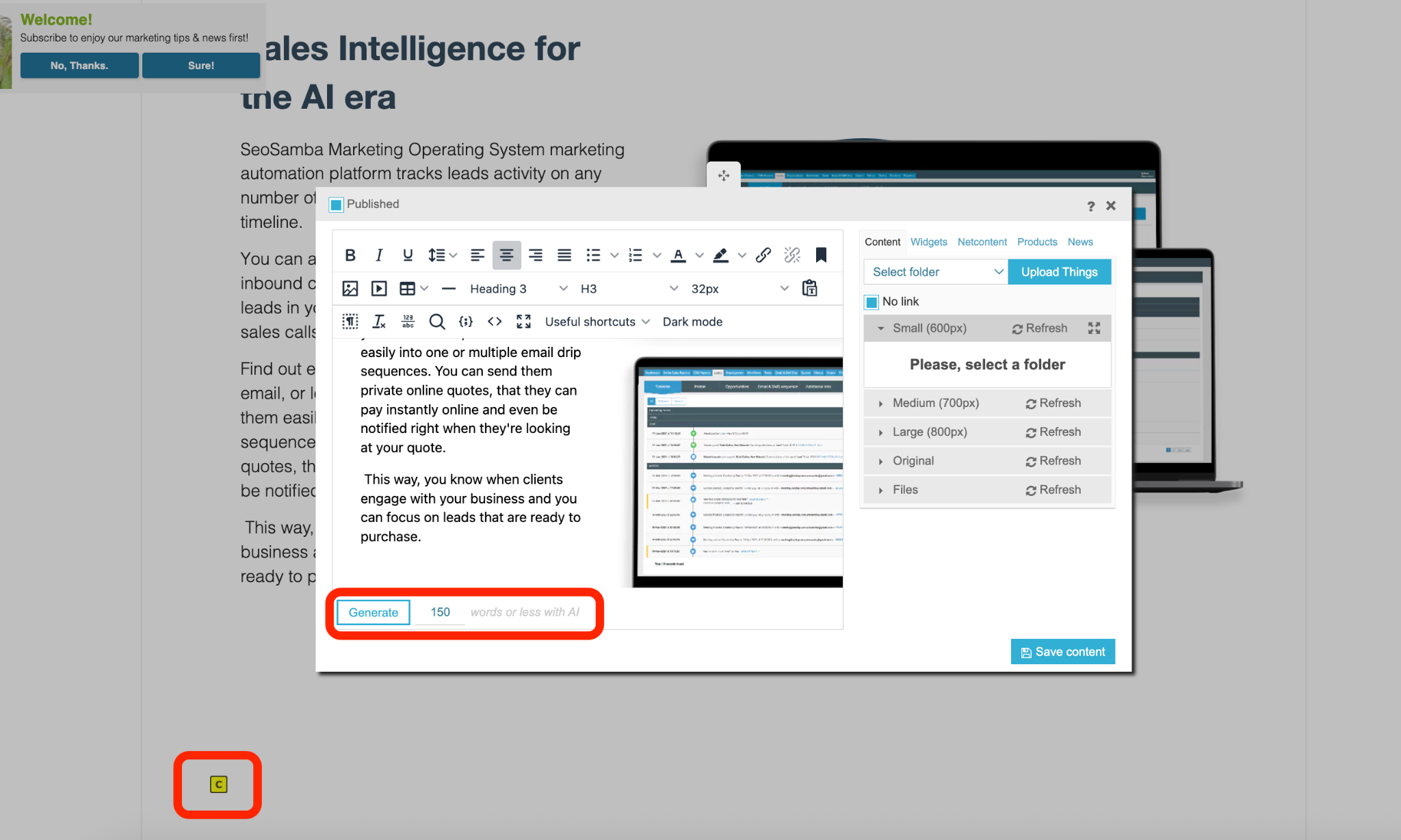This screenshot has height=840, width=1401.
Task: Insert a video with the video icon
Action: (378, 288)
